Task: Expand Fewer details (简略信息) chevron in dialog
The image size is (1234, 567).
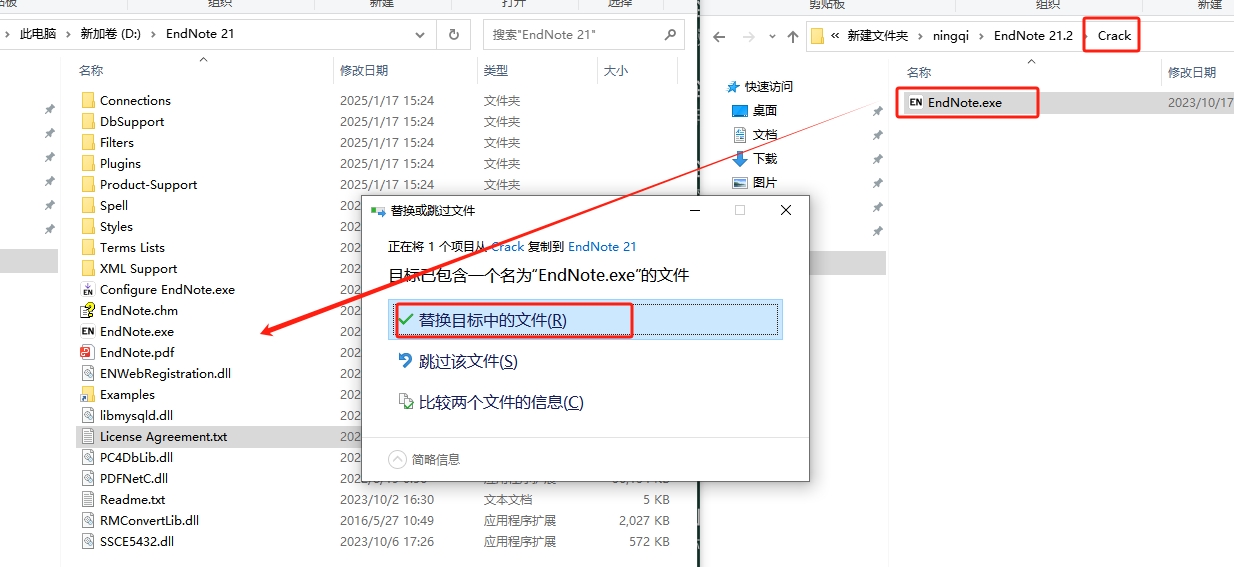Action: point(397,459)
